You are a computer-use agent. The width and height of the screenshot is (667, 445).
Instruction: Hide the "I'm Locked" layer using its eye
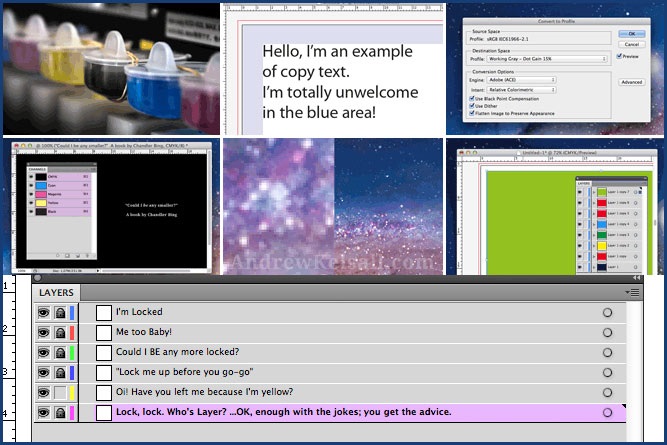[x=44, y=313]
